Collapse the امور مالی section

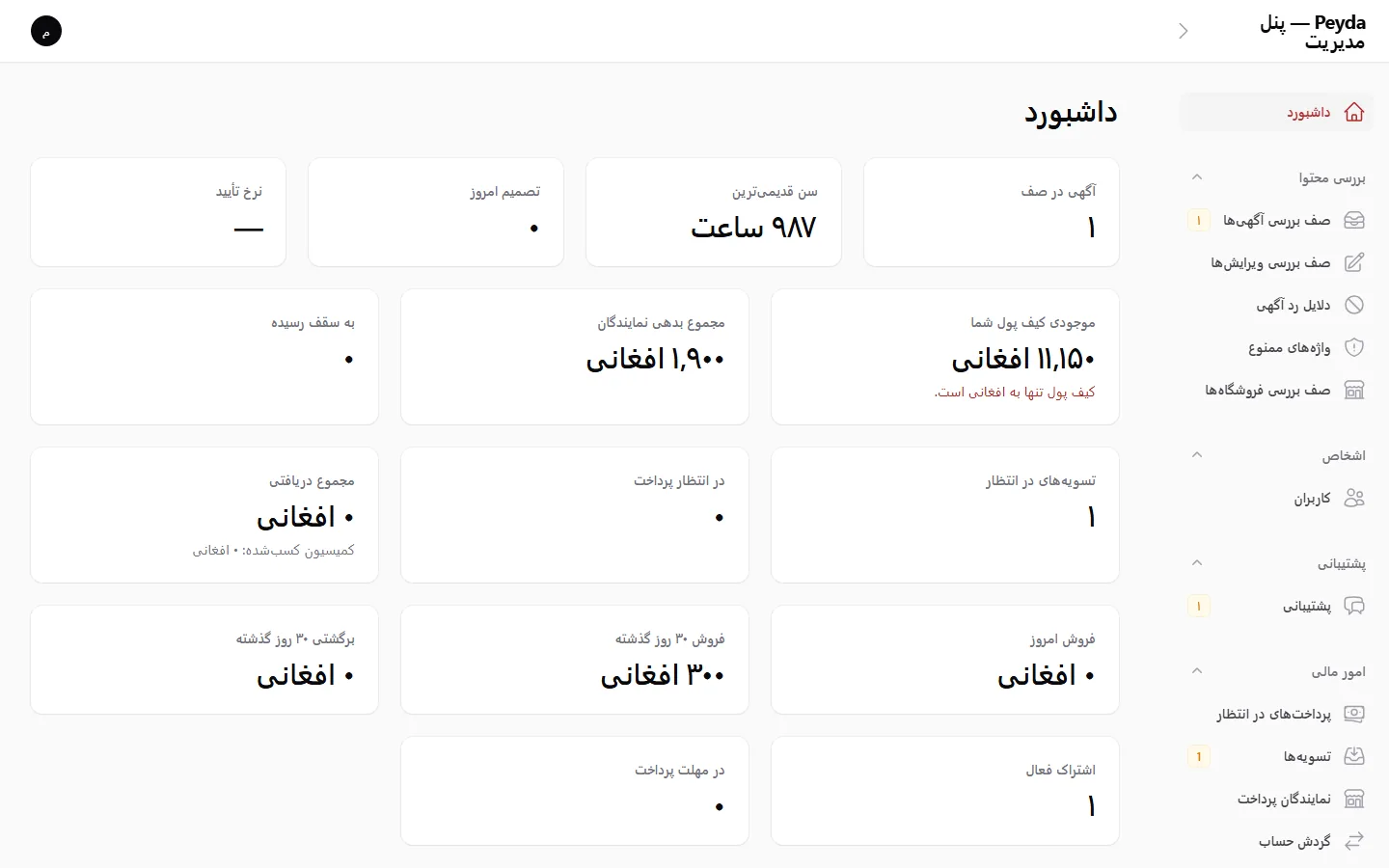1197,671
